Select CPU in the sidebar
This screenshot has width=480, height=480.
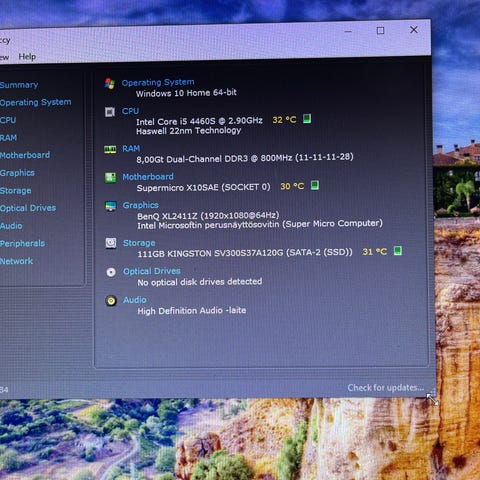click(x=8, y=120)
